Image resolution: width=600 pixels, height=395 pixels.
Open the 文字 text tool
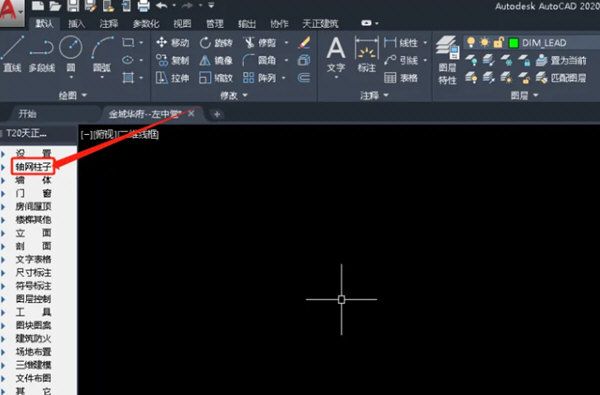pyautogui.click(x=336, y=55)
